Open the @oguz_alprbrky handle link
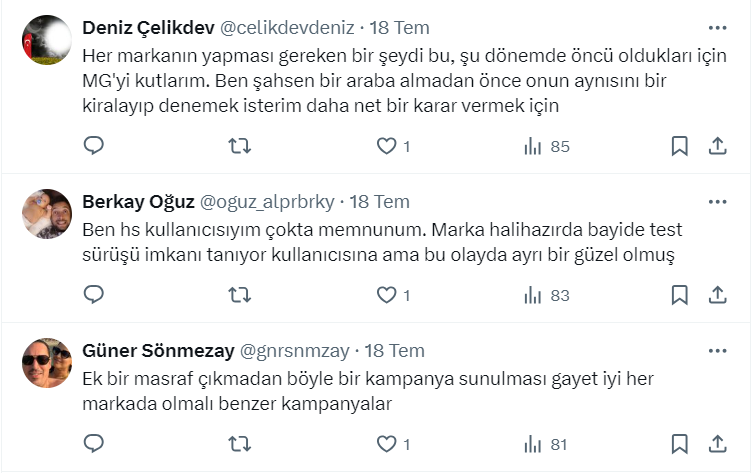The width and height of the screenshot is (755, 473). pyautogui.click(x=268, y=201)
